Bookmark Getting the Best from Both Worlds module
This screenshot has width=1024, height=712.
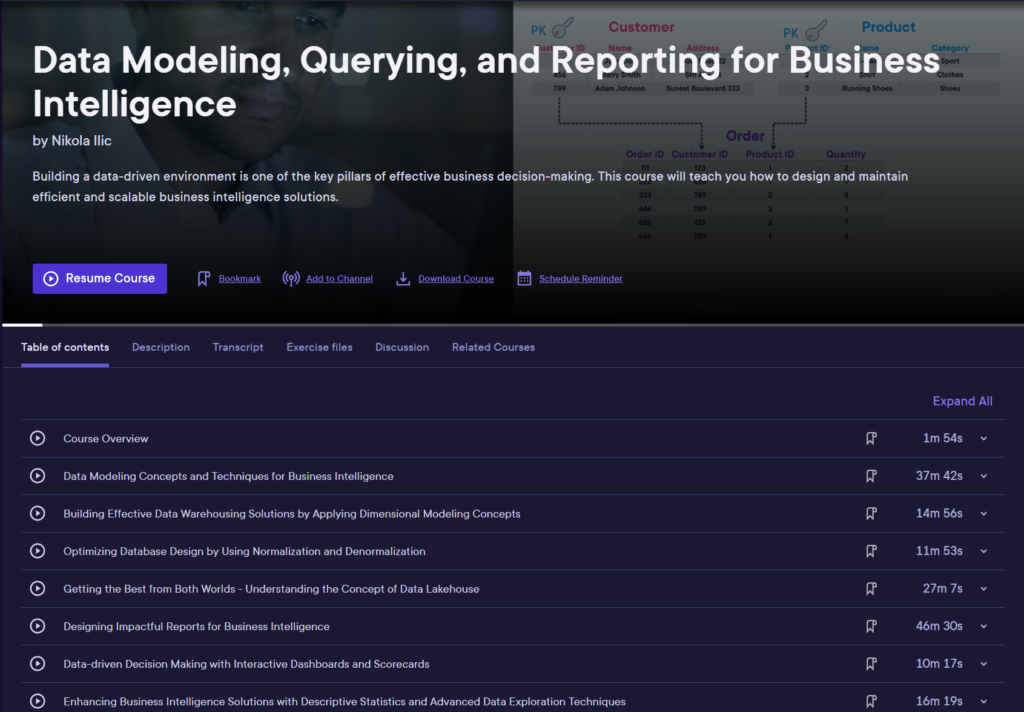871,589
